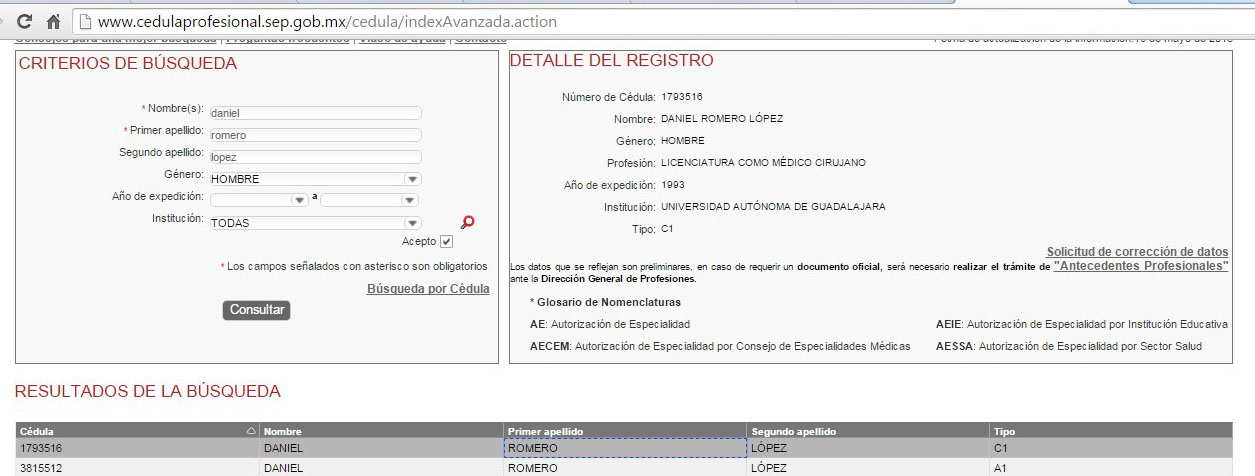The height and width of the screenshot is (476, 1255).
Task: Click the Nombre(s) input field
Action: click(x=314, y=113)
